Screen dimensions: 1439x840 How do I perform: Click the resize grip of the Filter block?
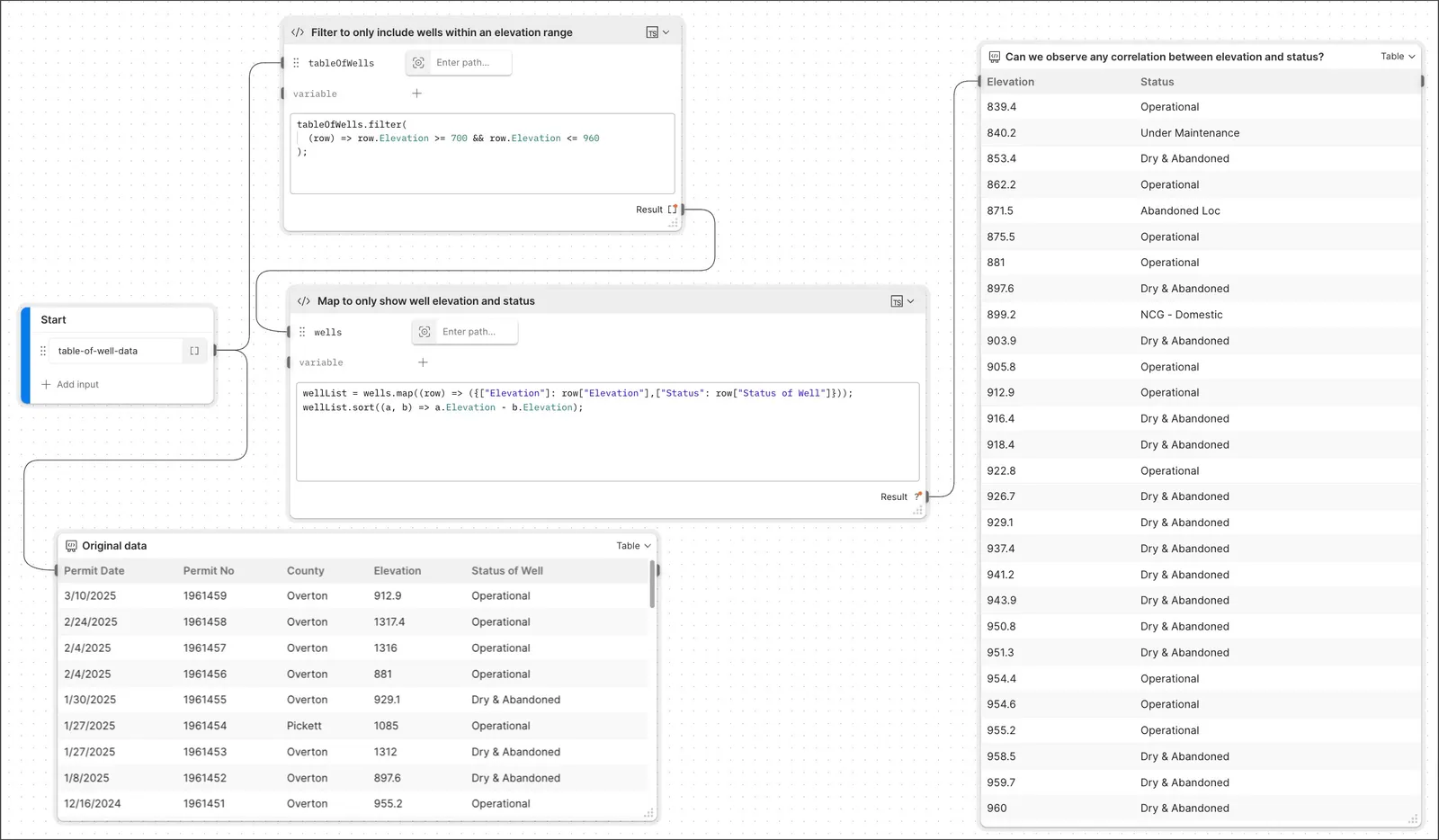(x=674, y=223)
